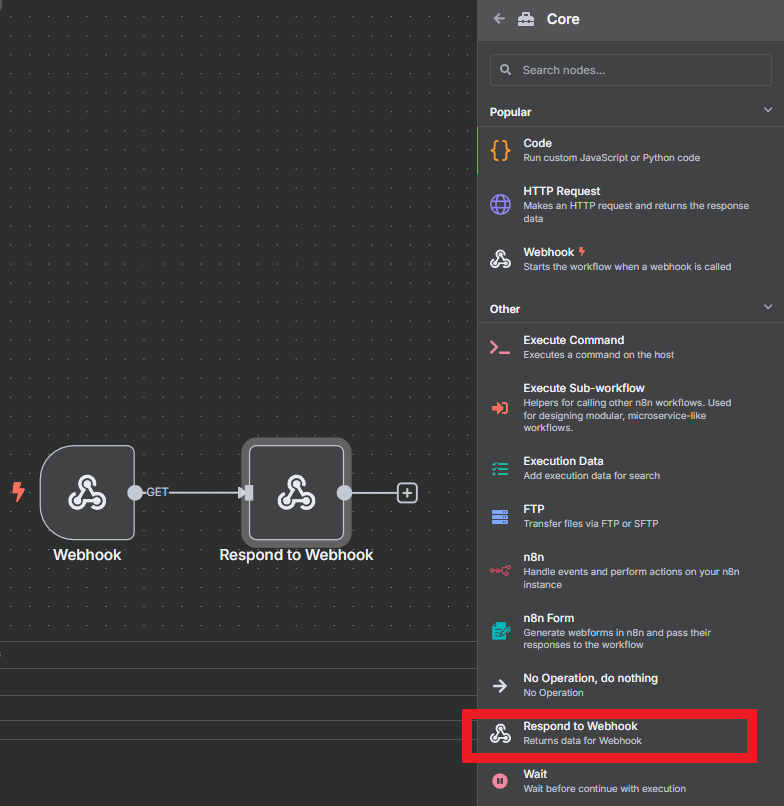This screenshot has height=806, width=784.
Task: Click the Wait pause icon
Action: click(500, 781)
